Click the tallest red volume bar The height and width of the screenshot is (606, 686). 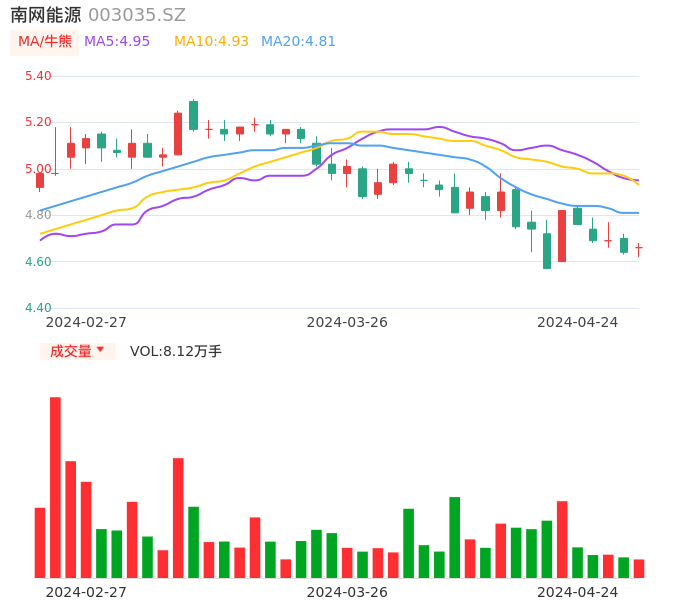(x=55, y=487)
